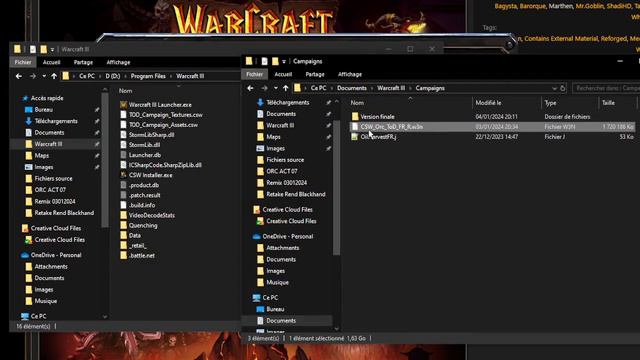Screen dimensions: 640x360
Task: Select the CSW Installer.exe icon
Action: coord(123,175)
